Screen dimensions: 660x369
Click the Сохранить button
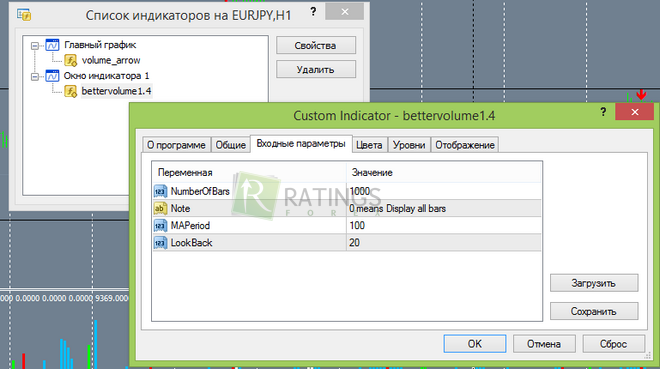594,311
